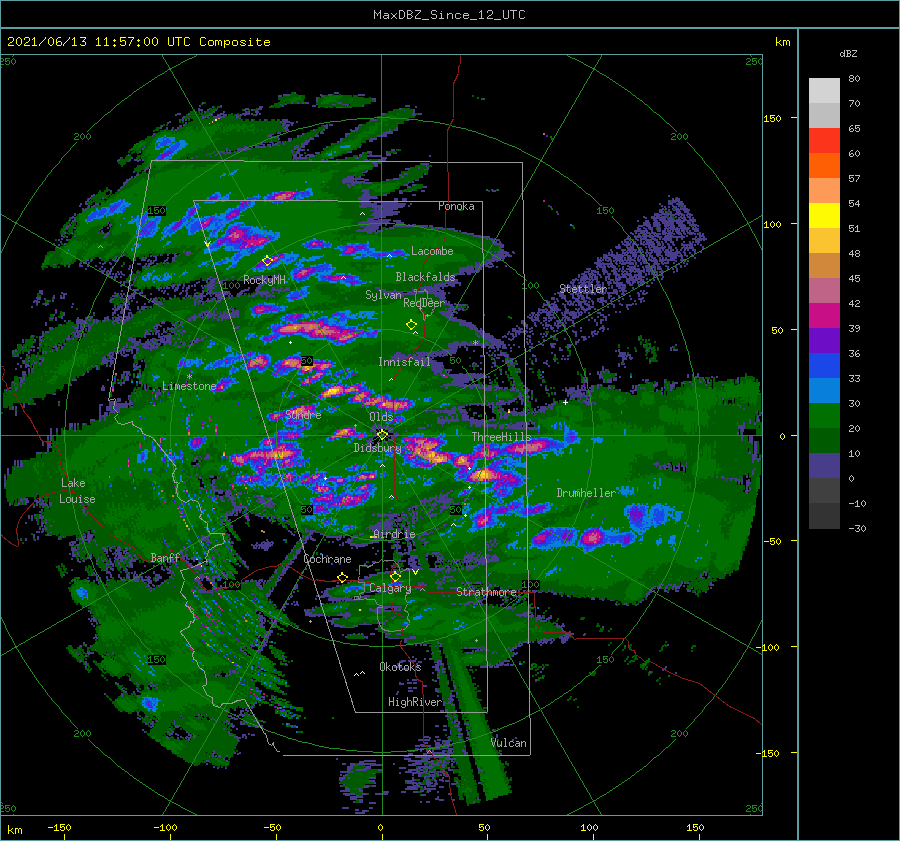Click the white plus marker north of Drumheller

[565, 402]
